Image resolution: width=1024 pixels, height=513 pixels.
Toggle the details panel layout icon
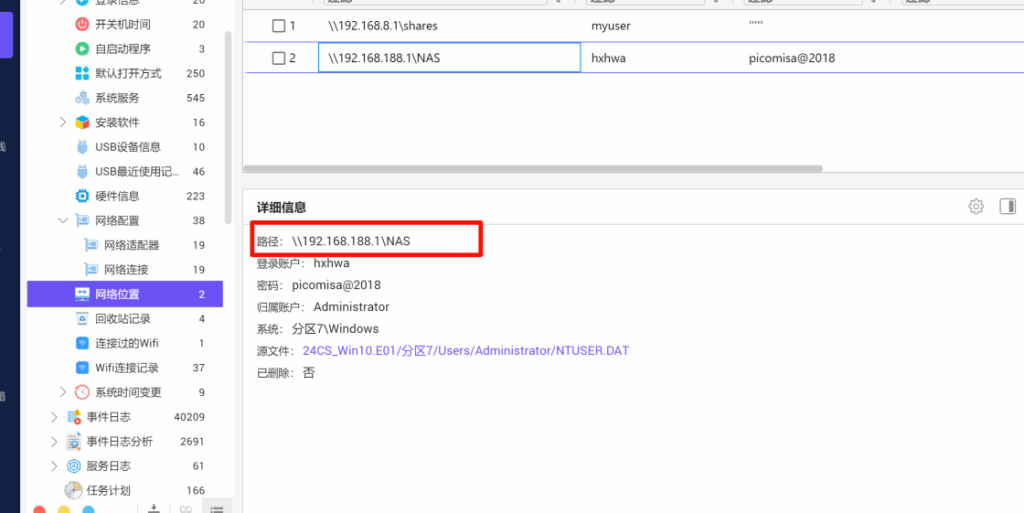[1008, 207]
